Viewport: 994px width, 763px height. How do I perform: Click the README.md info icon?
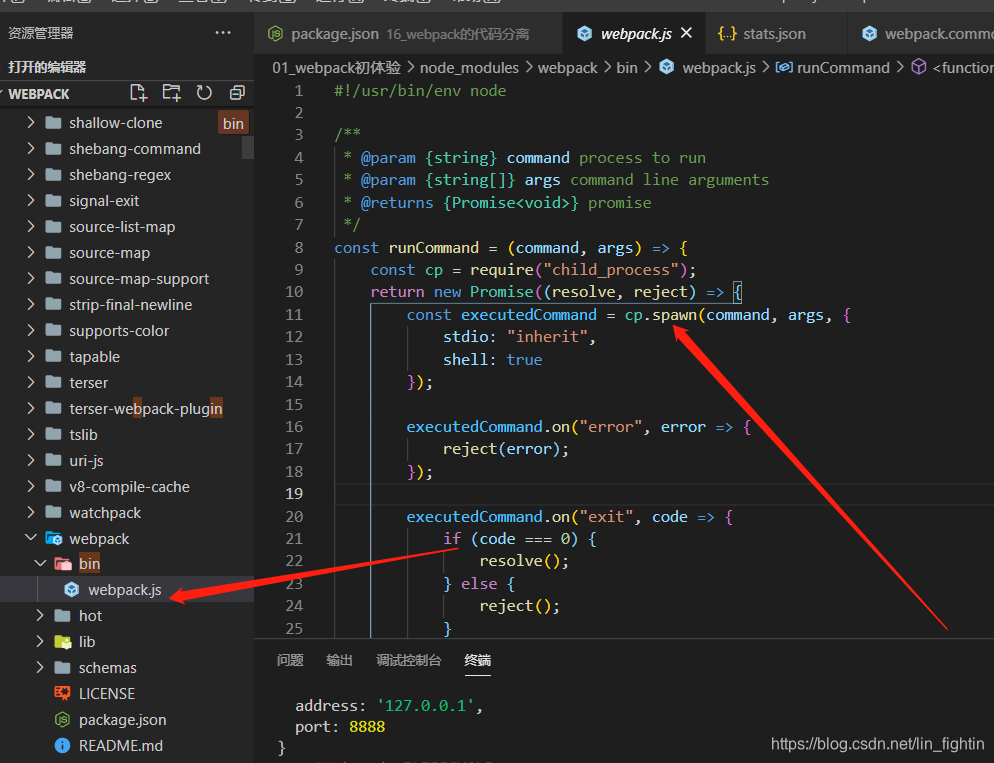tap(62, 746)
